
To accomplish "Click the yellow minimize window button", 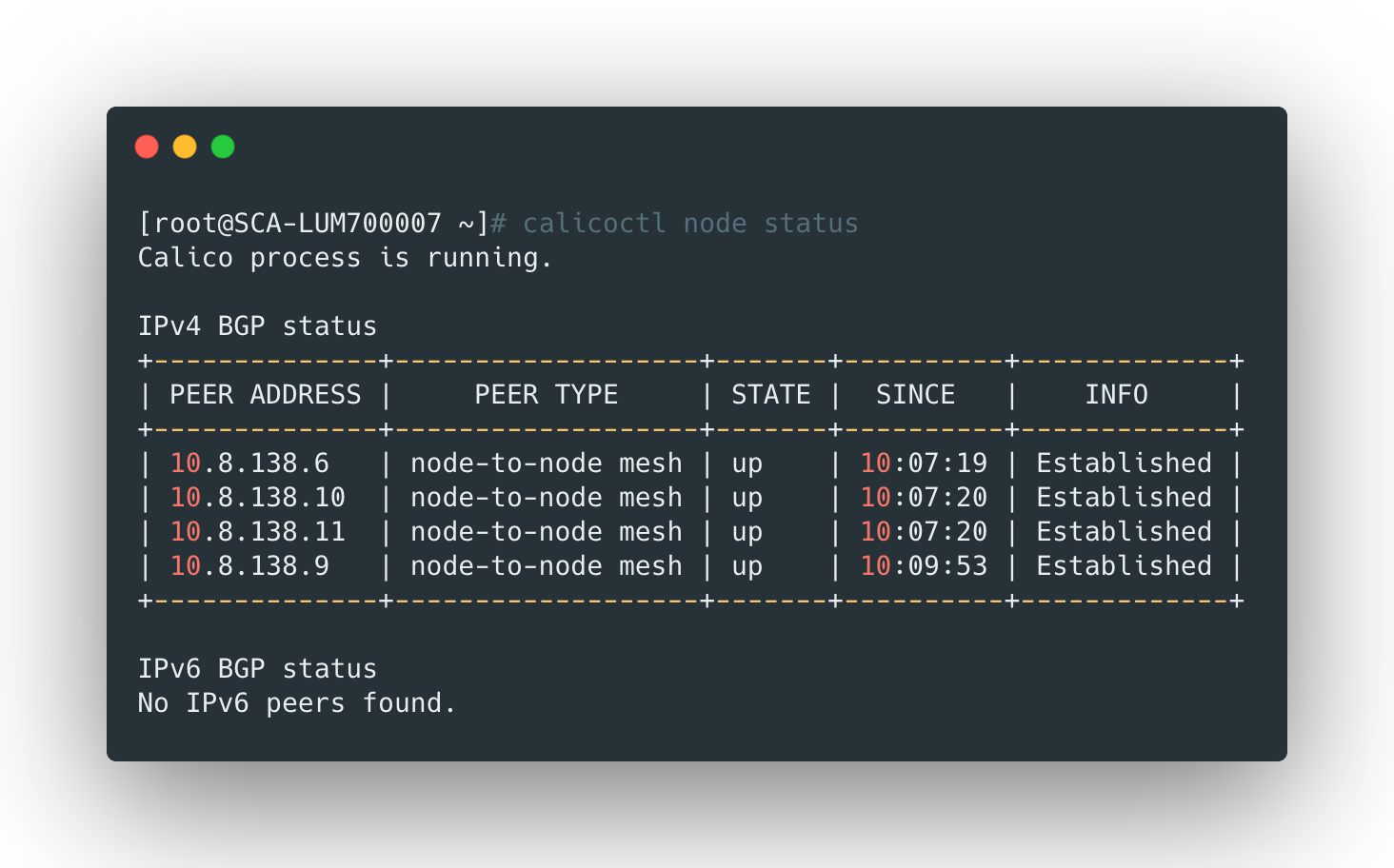I will tap(185, 147).
